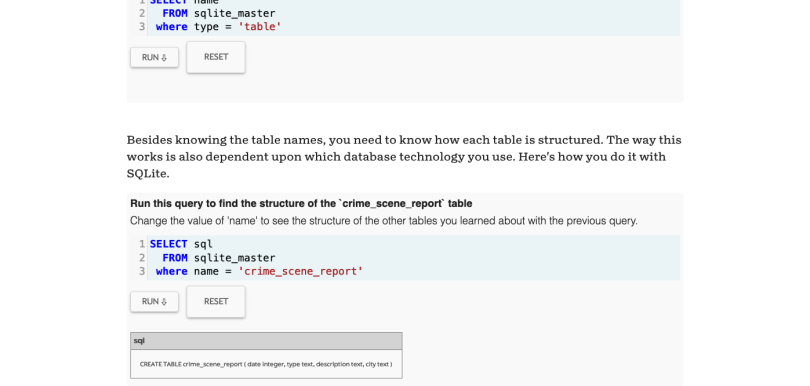The height and width of the screenshot is (386, 810).
Task: Reset the crime_scene_report structure query
Action: click(x=216, y=302)
